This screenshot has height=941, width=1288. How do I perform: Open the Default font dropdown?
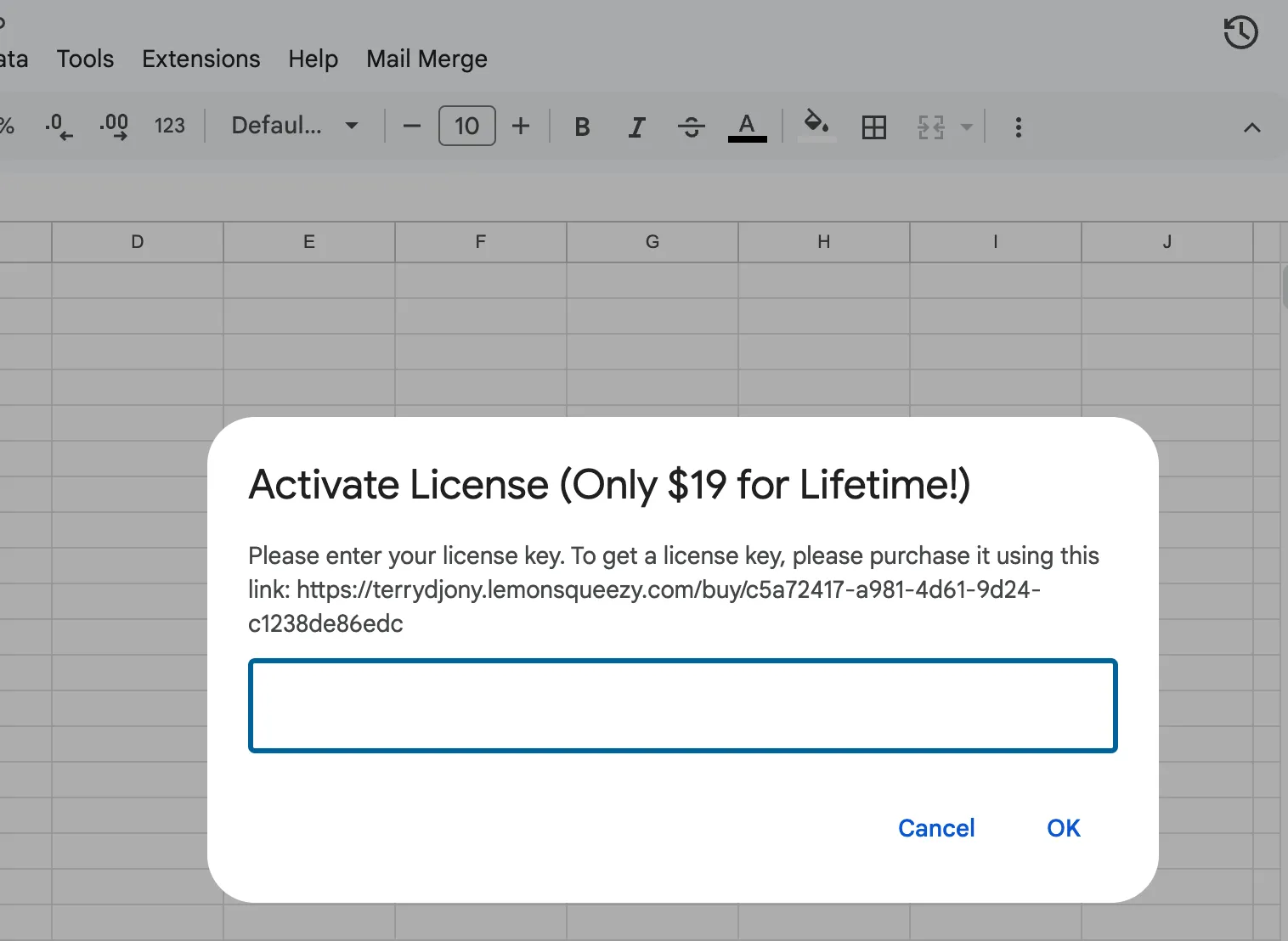pos(294,127)
